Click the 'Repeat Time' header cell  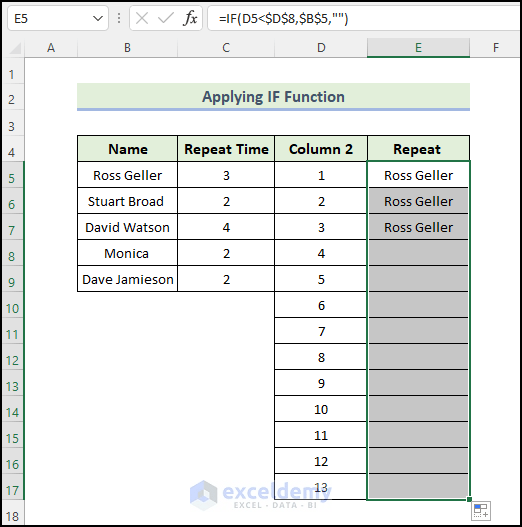[226, 149]
